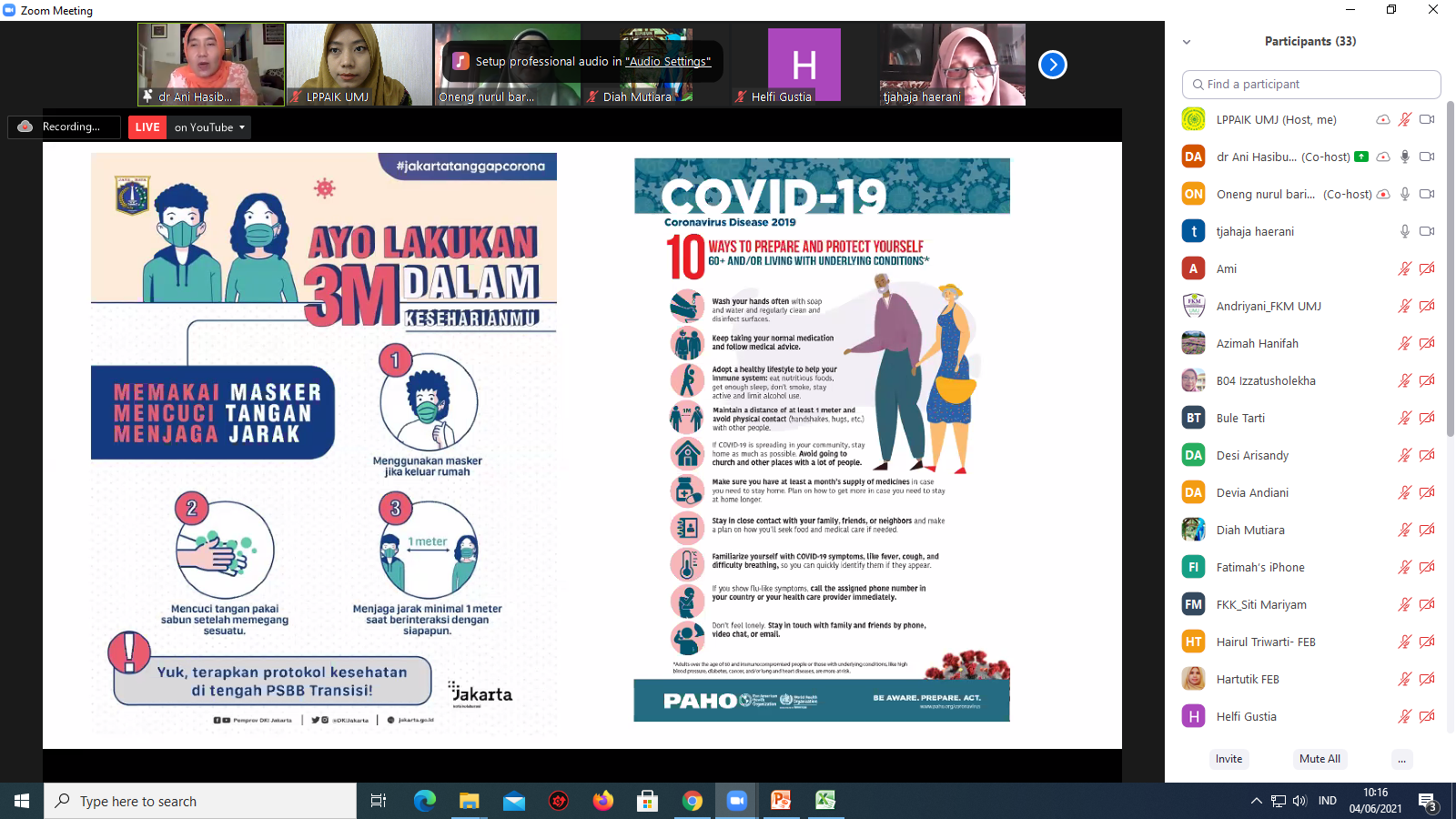
Task: Click muted mic icon for Ami
Action: [1405, 268]
